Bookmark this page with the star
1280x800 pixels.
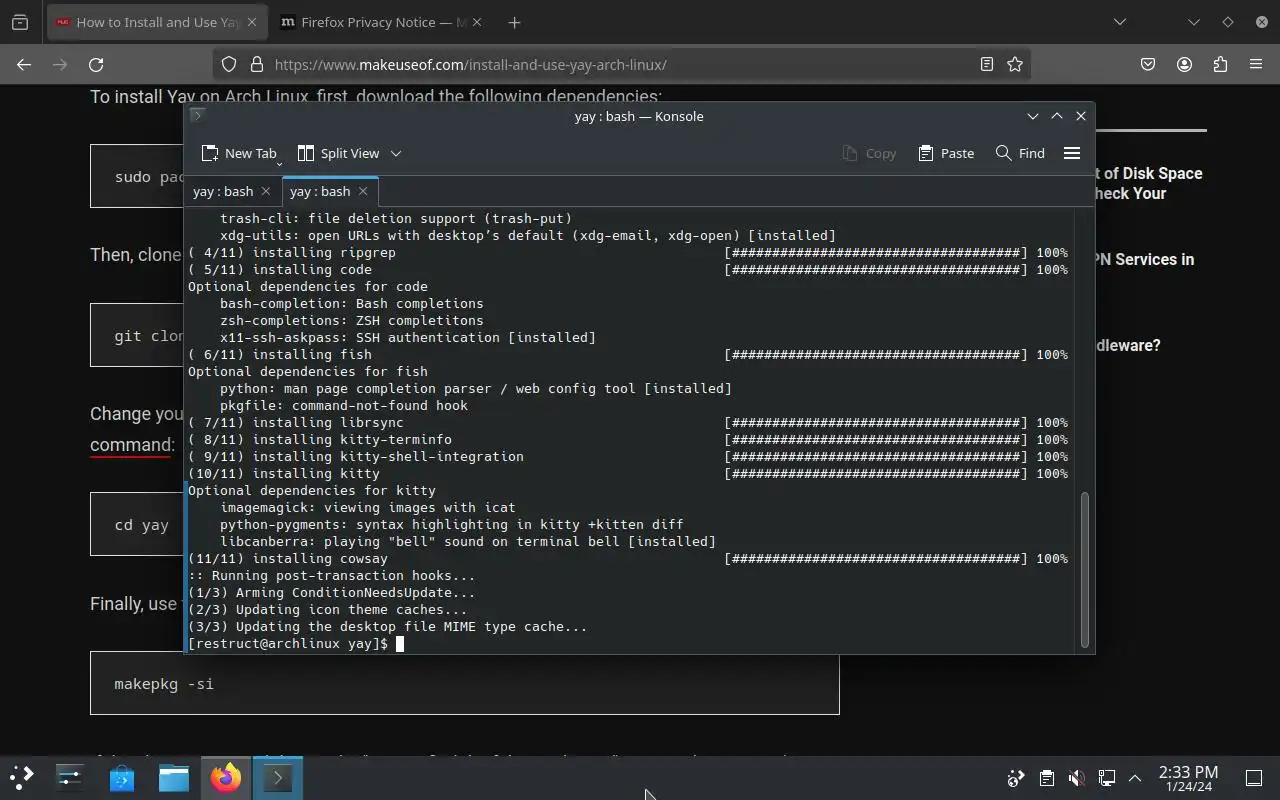pyautogui.click(x=1015, y=64)
